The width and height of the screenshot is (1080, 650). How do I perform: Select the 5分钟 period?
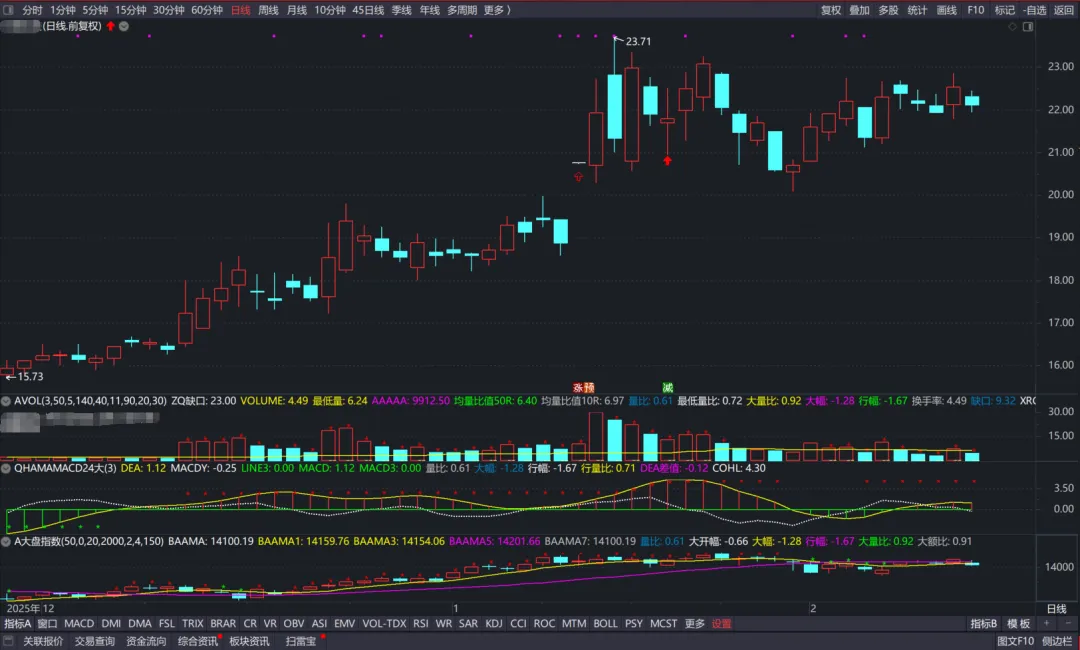click(x=95, y=10)
